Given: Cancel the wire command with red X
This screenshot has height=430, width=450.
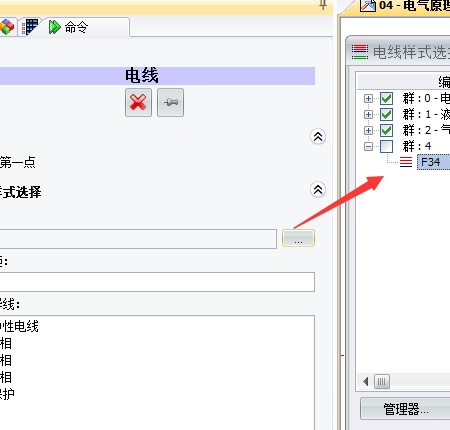Looking at the screenshot, I should [x=138, y=102].
